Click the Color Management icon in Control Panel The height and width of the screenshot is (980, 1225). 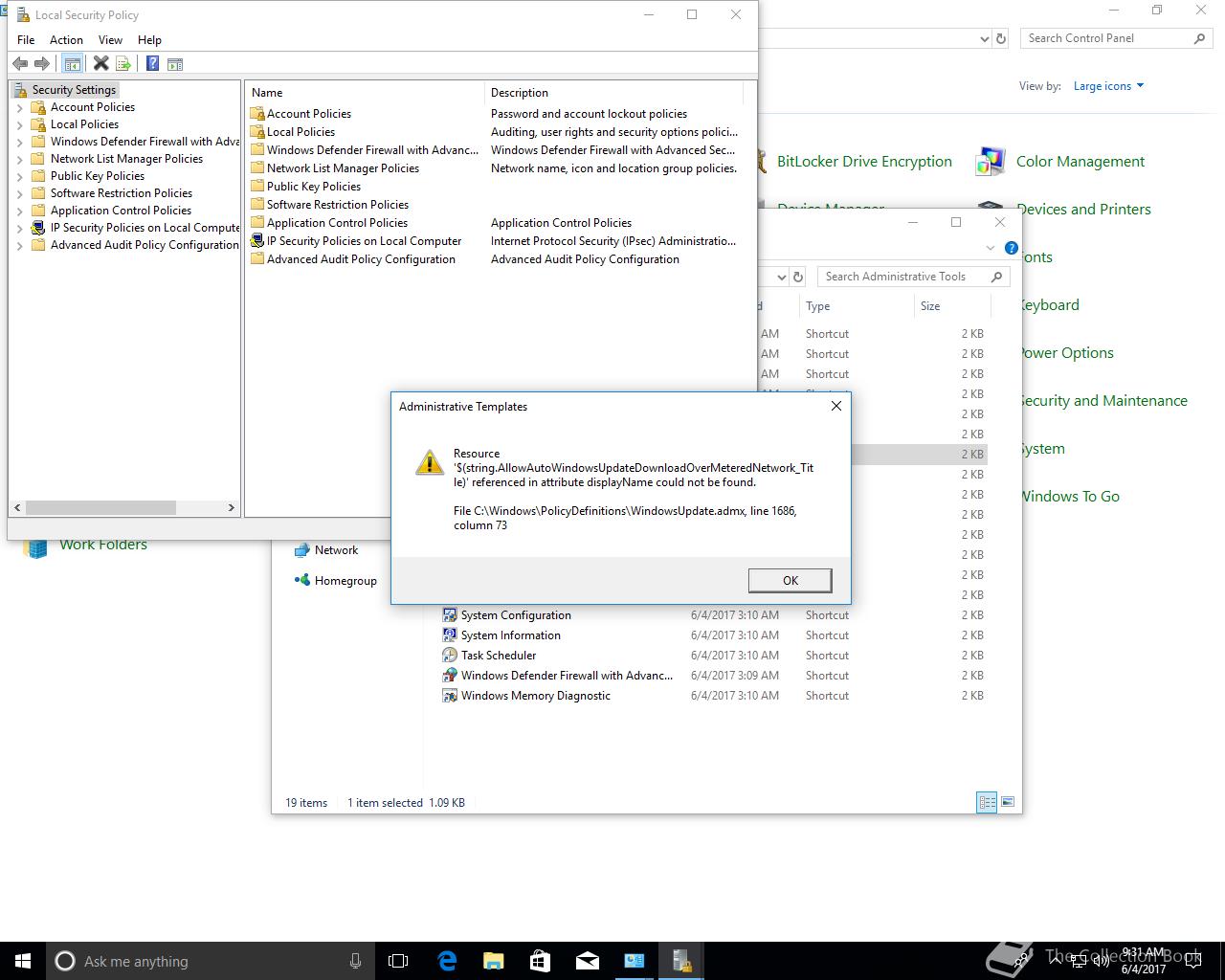990,162
